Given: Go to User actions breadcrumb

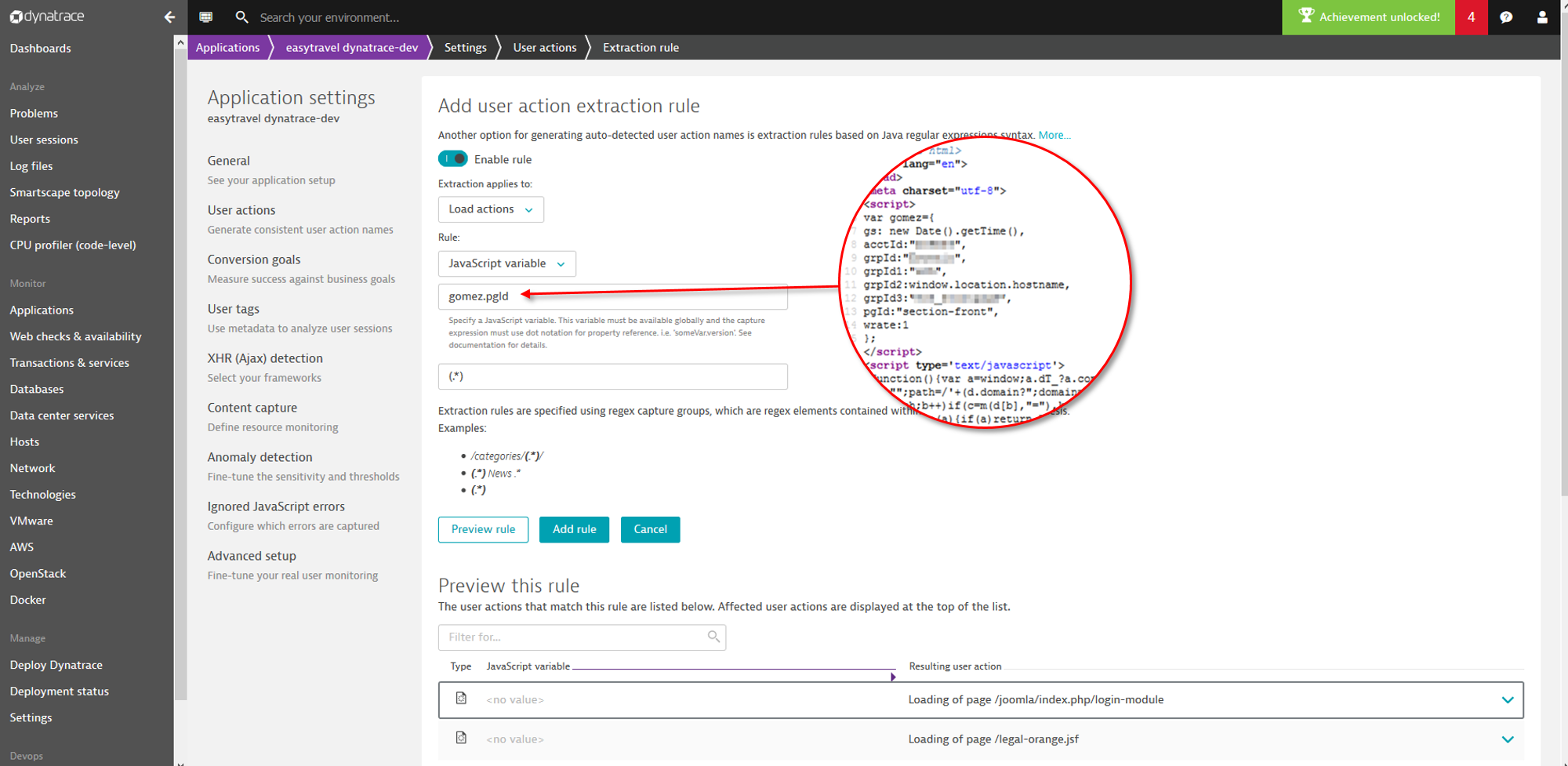Looking at the screenshot, I should (x=544, y=47).
